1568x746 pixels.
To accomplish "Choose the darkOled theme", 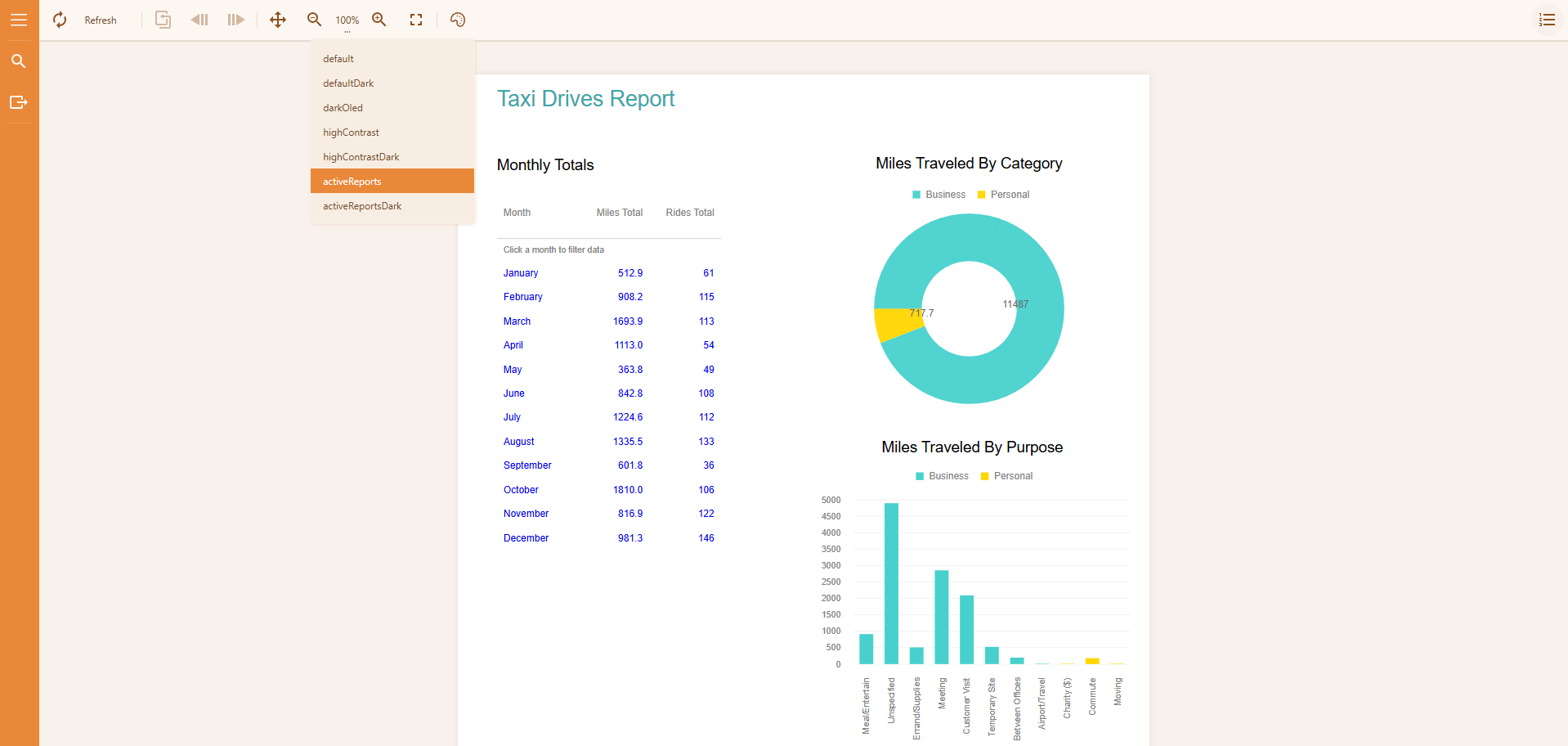I will tap(392, 108).
